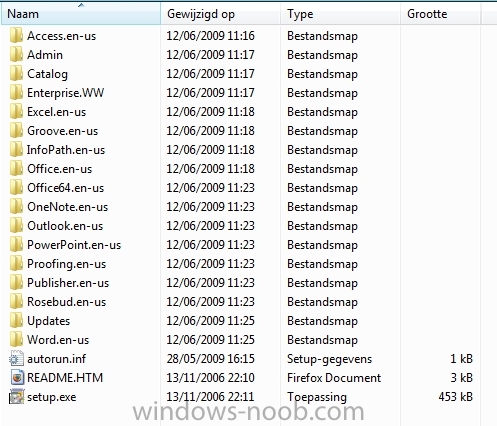Viewport: 497px width, 426px height.
Task: Select the Excel.en-us folder name
Action: pyautogui.click(x=57, y=112)
